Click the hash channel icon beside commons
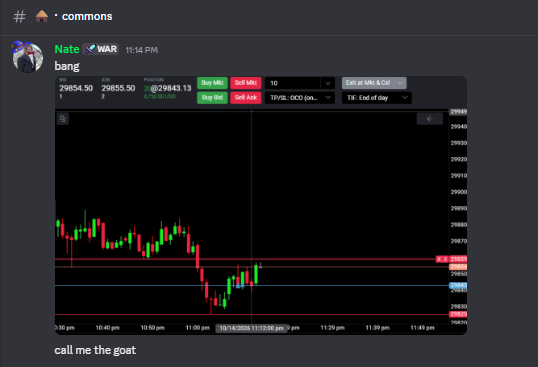Viewport: 538px width, 367px height. (19, 16)
